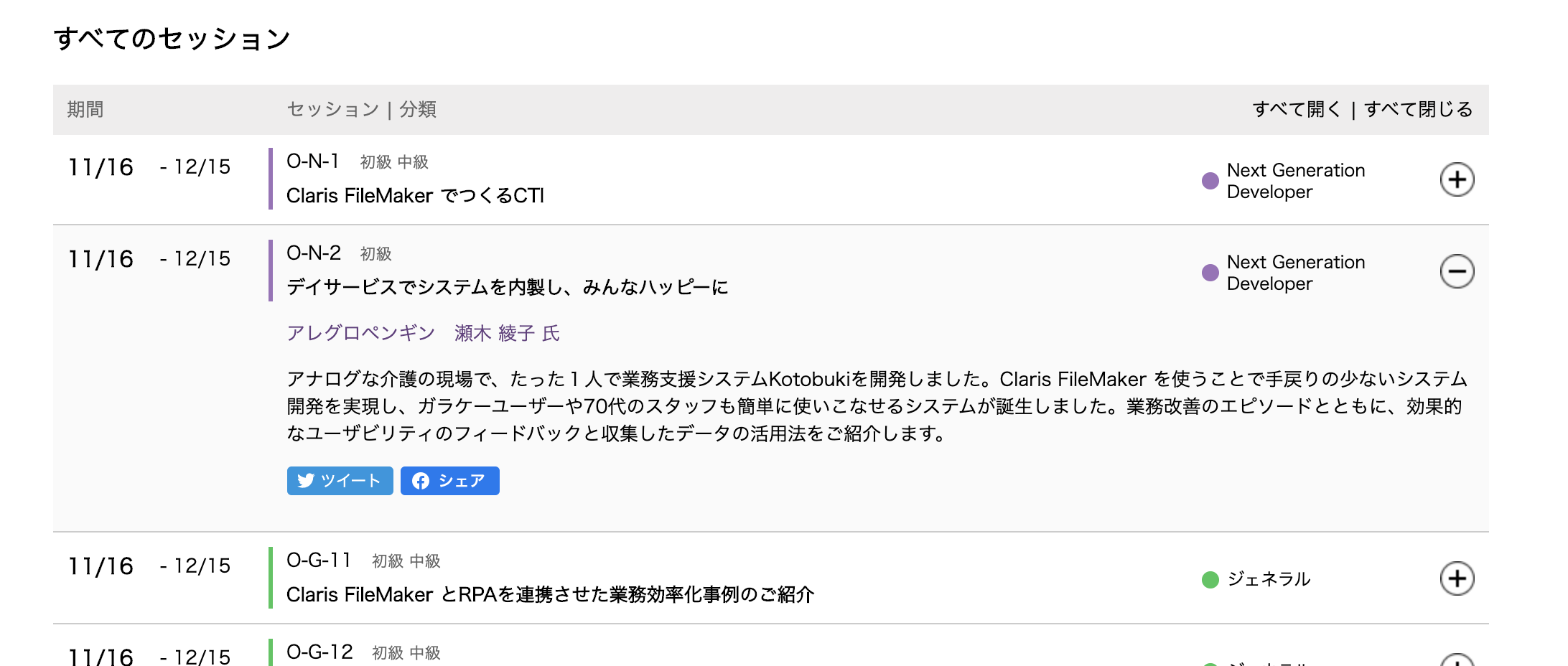Click purple dot beside O-N-1 Next Generation Developer

point(1210,181)
